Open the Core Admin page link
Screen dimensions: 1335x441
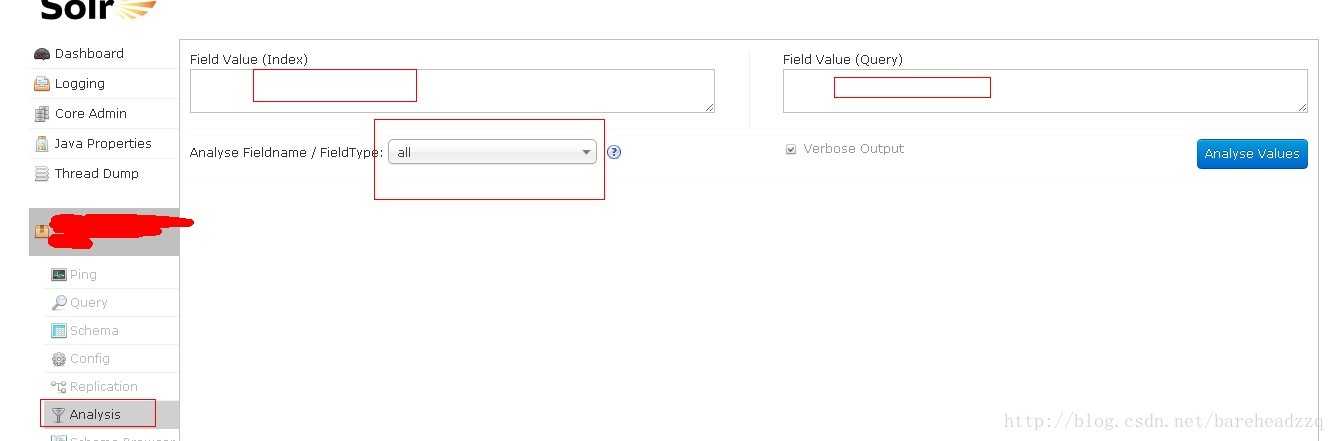click(90, 114)
